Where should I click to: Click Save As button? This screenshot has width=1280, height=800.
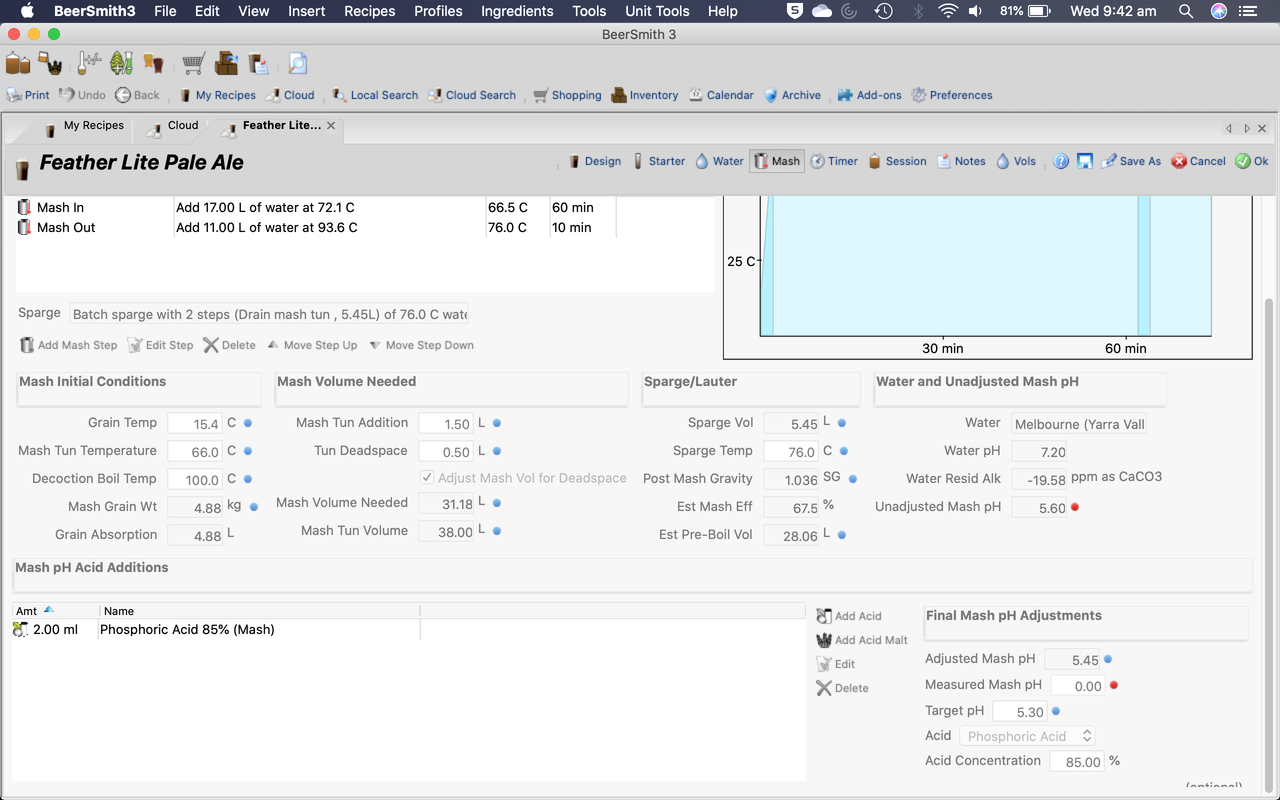click(1131, 161)
